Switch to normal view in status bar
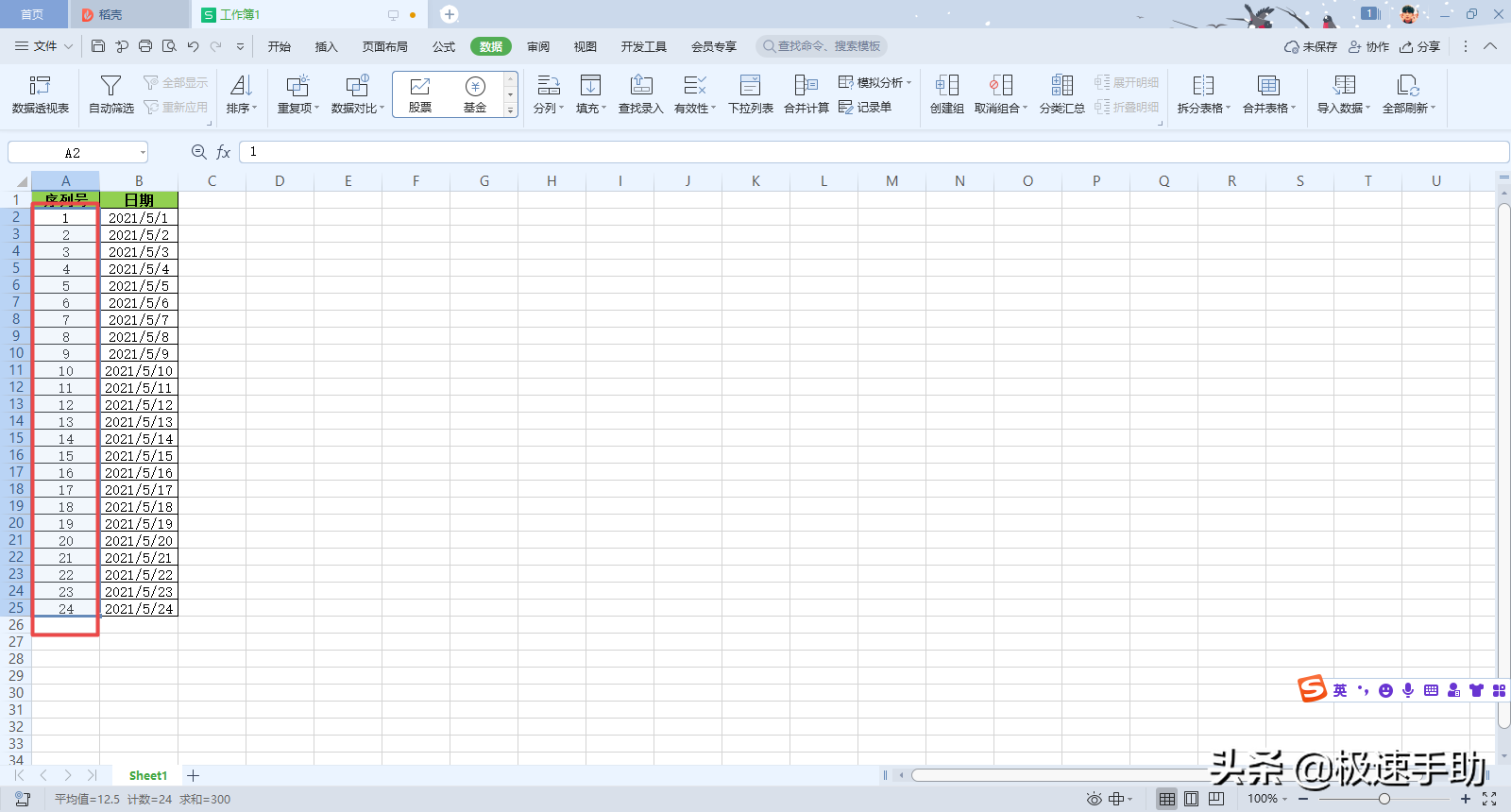This screenshot has height=812, width=1511. click(x=1167, y=799)
